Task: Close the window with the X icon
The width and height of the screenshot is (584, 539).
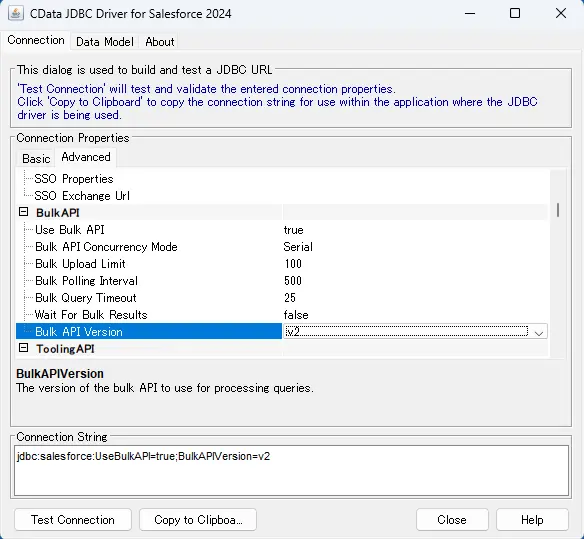Action: (561, 13)
